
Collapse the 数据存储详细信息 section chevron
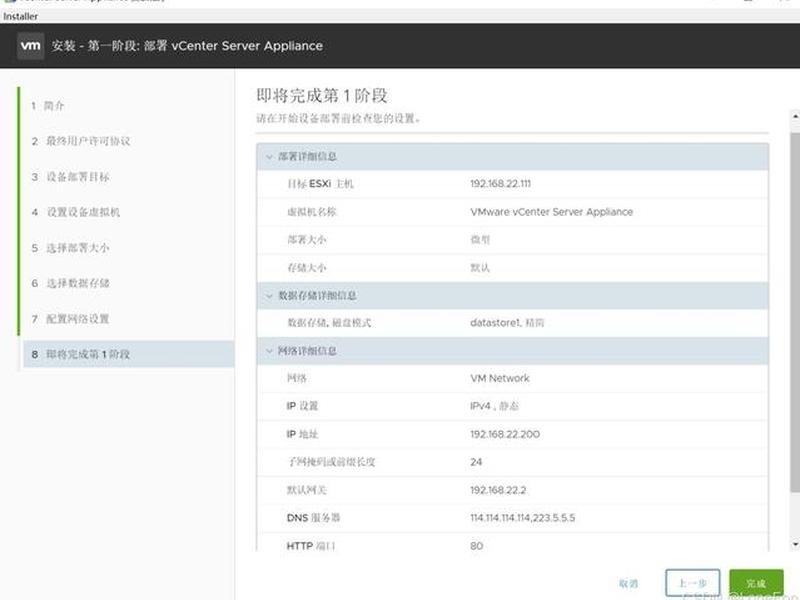pos(269,295)
